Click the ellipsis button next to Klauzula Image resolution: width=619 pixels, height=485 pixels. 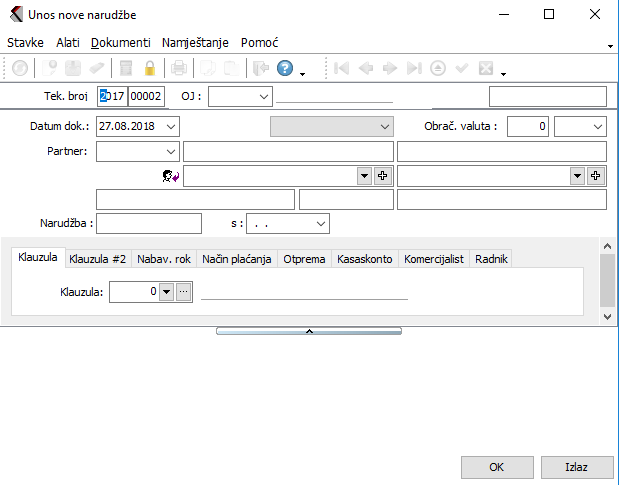(183, 292)
